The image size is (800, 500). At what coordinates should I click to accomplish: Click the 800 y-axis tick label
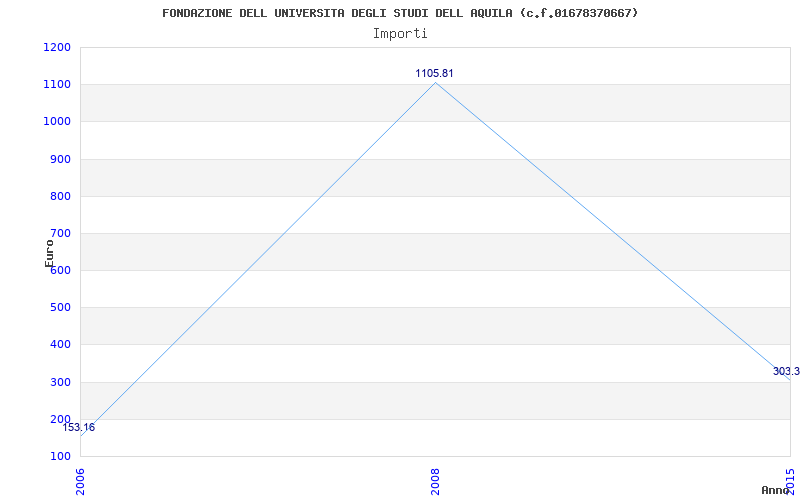60,196
